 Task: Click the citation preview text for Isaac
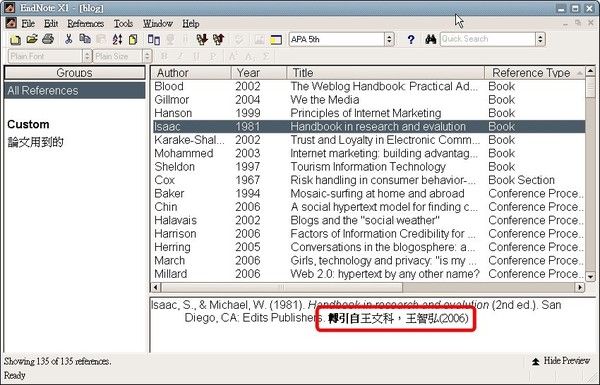(x=356, y=311)
